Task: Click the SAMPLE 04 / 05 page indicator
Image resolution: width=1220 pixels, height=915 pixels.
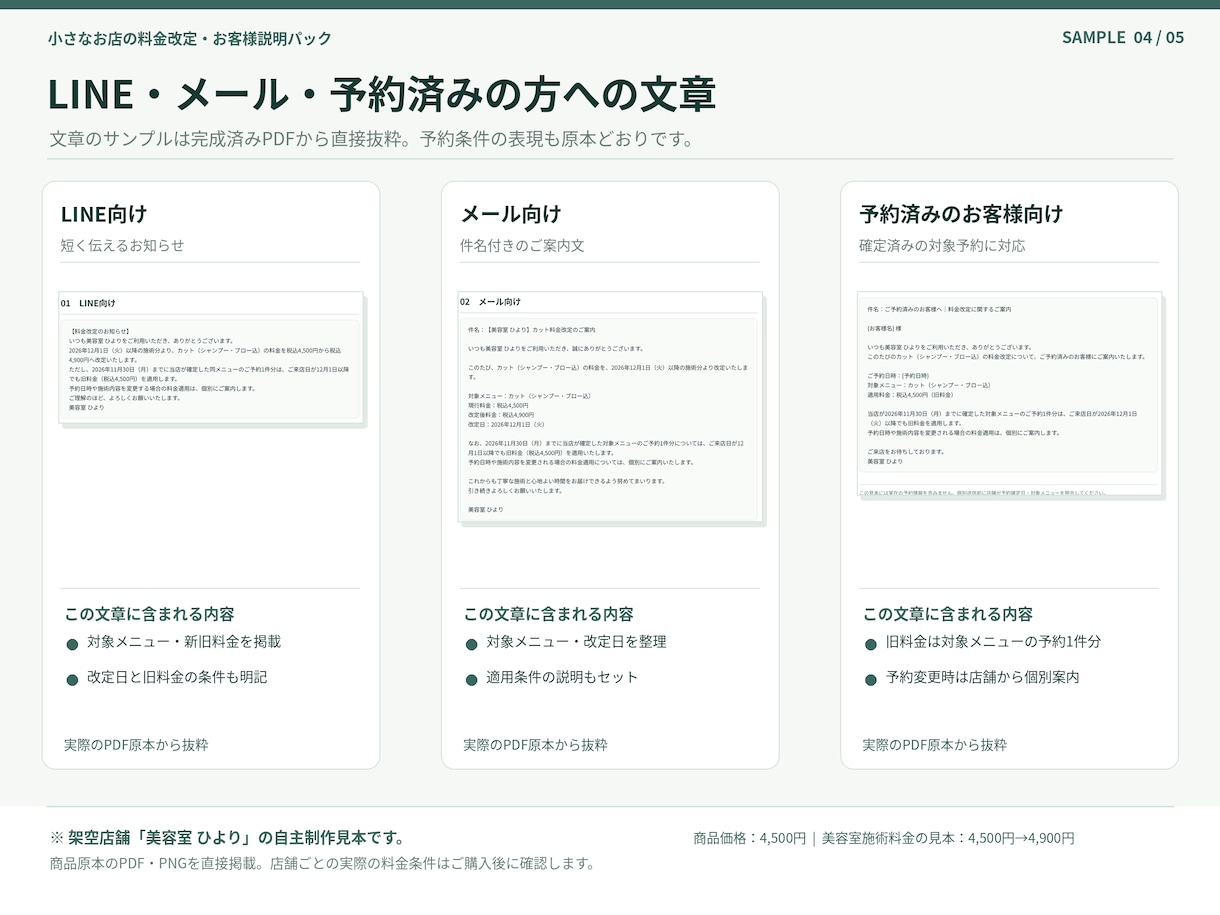Action: click(x=1122, y=37)
